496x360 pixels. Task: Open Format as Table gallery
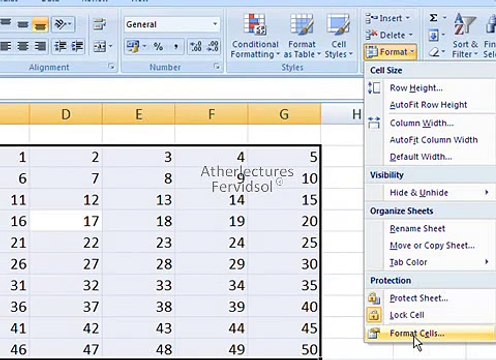click(302, 36)
